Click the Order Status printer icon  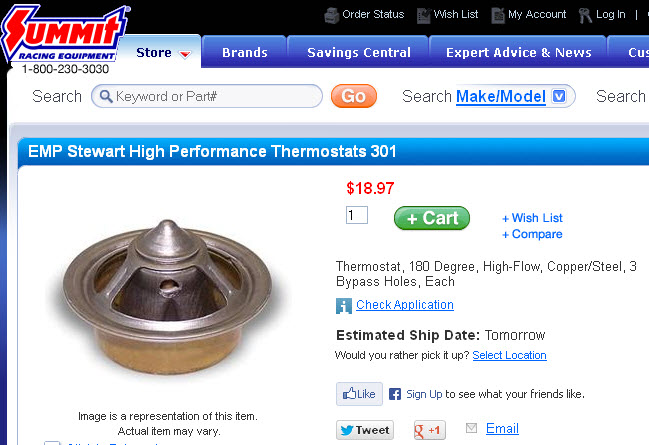(x=332, y=15)
